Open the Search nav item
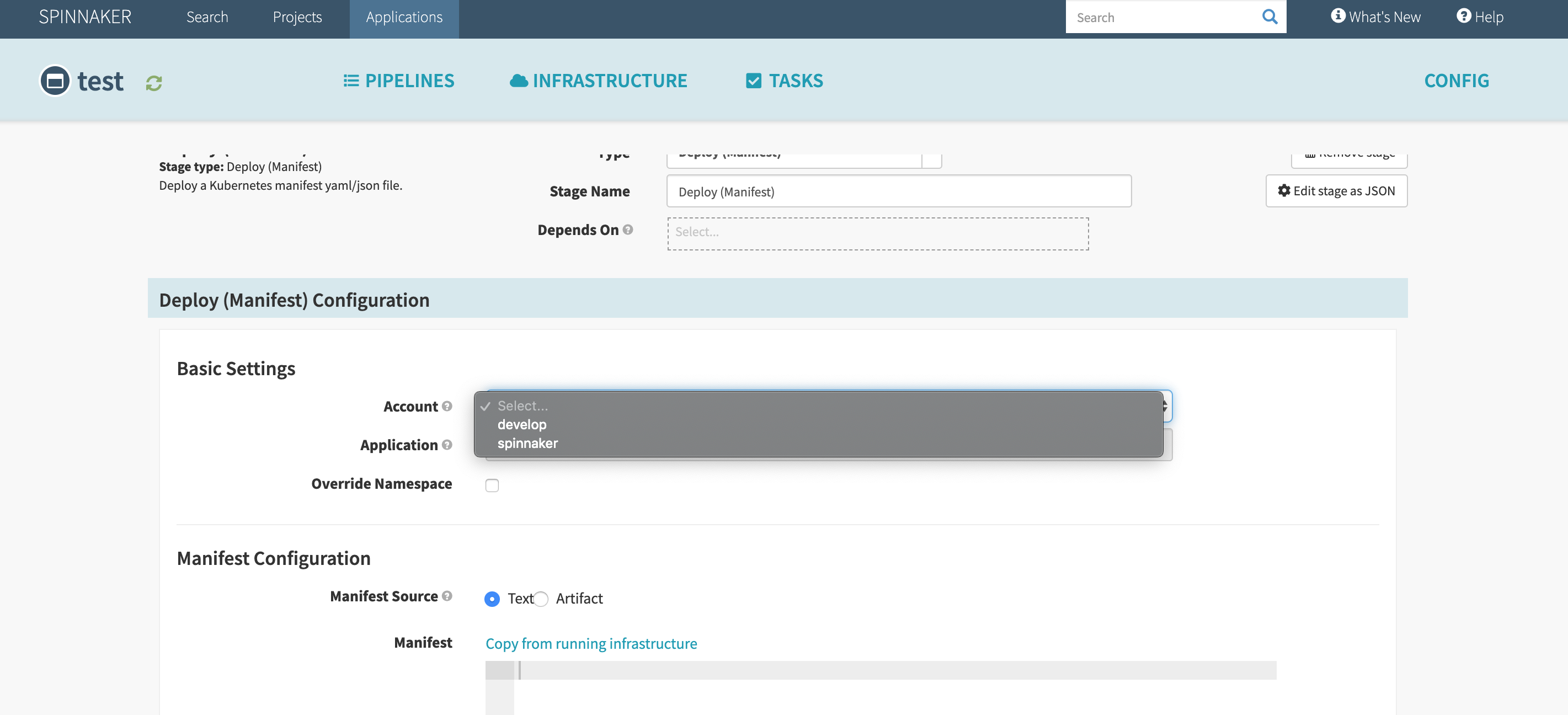Screen dimensions: 1568x715 [207, 17]
